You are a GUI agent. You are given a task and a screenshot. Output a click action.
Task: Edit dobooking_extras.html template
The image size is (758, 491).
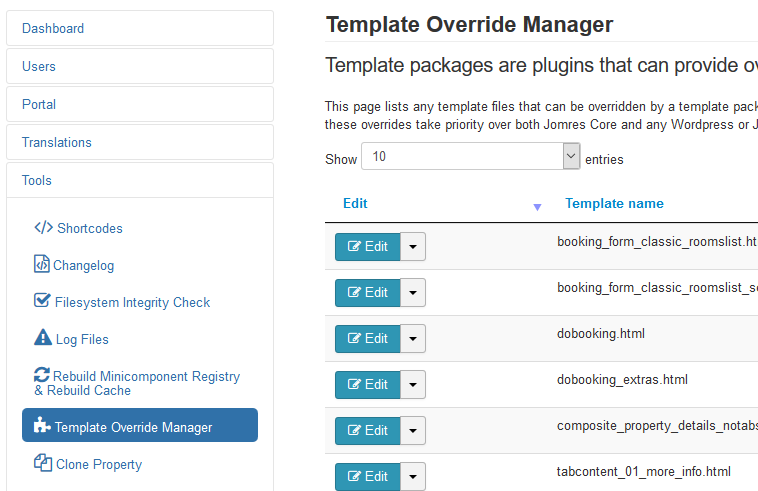point(368,384)
